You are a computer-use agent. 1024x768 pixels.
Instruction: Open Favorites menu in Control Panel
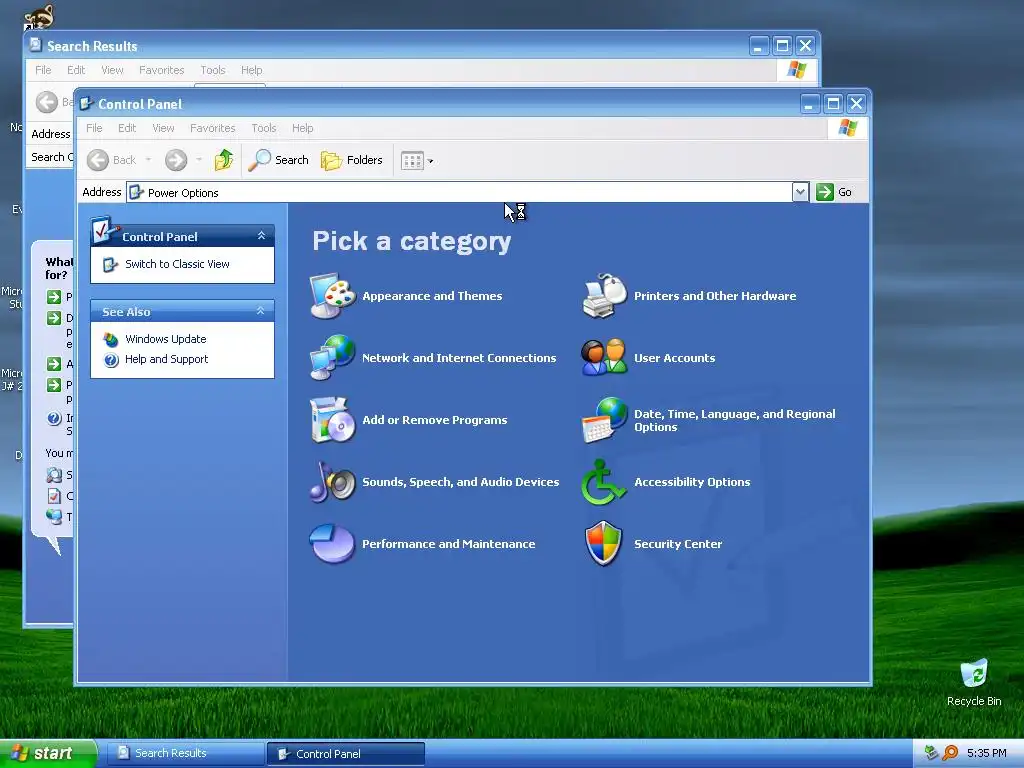tap(212, 128)
